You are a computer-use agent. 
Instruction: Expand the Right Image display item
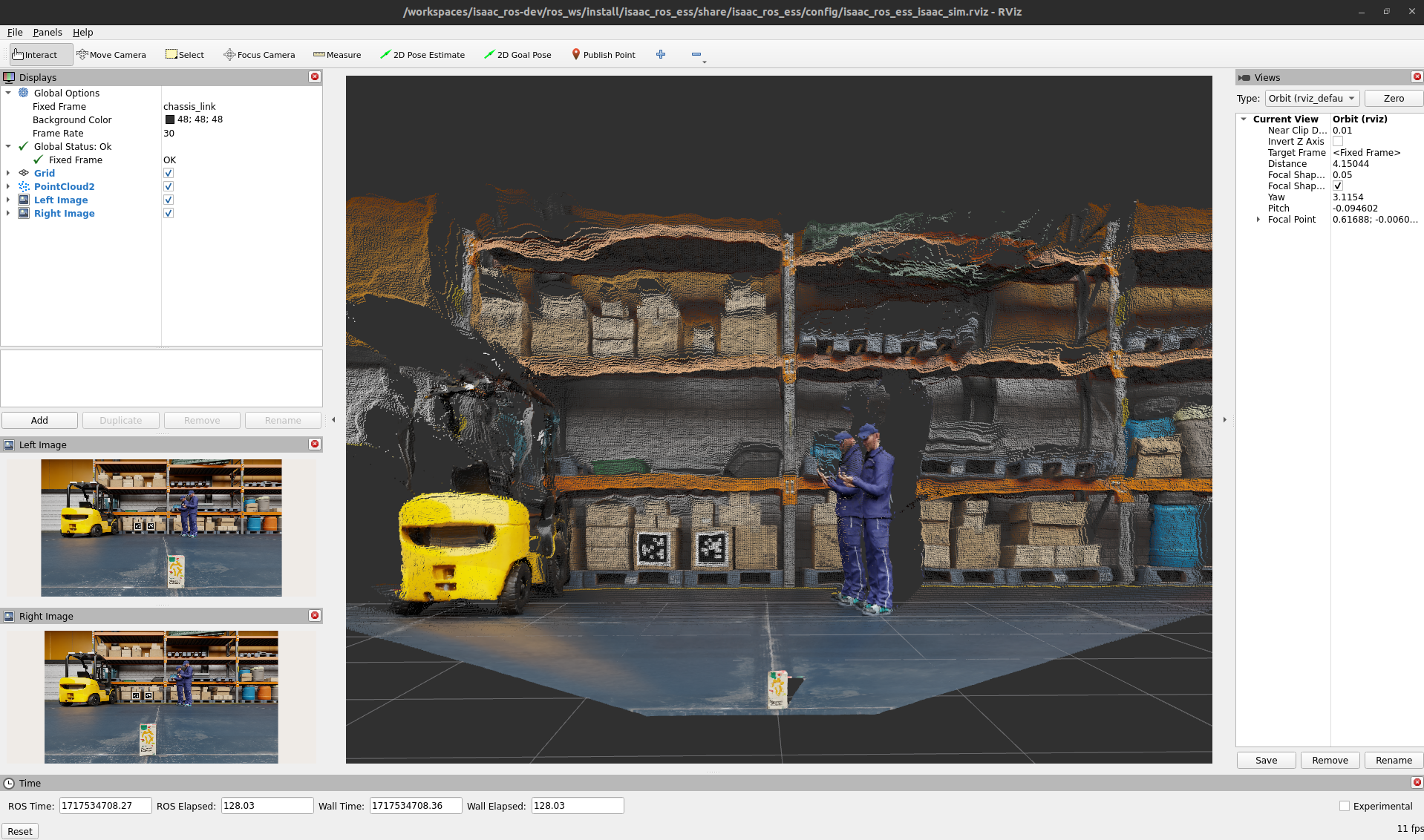click(8, 214)
